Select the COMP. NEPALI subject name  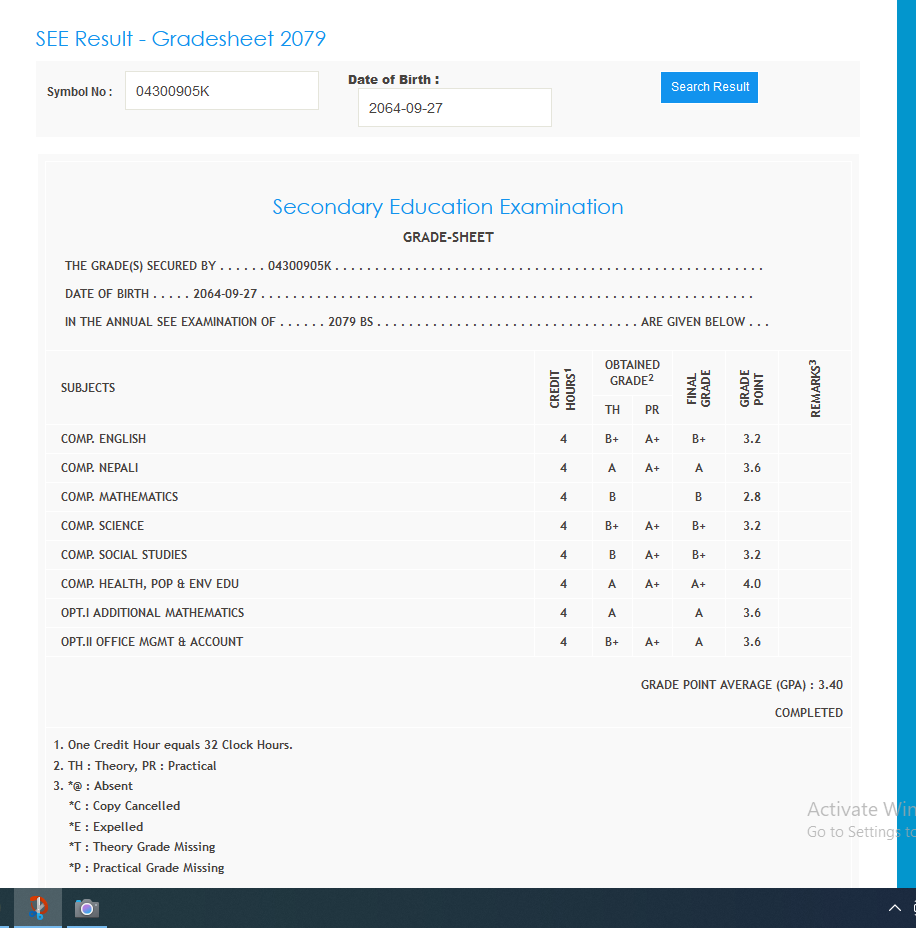click(x=100, y=468)
